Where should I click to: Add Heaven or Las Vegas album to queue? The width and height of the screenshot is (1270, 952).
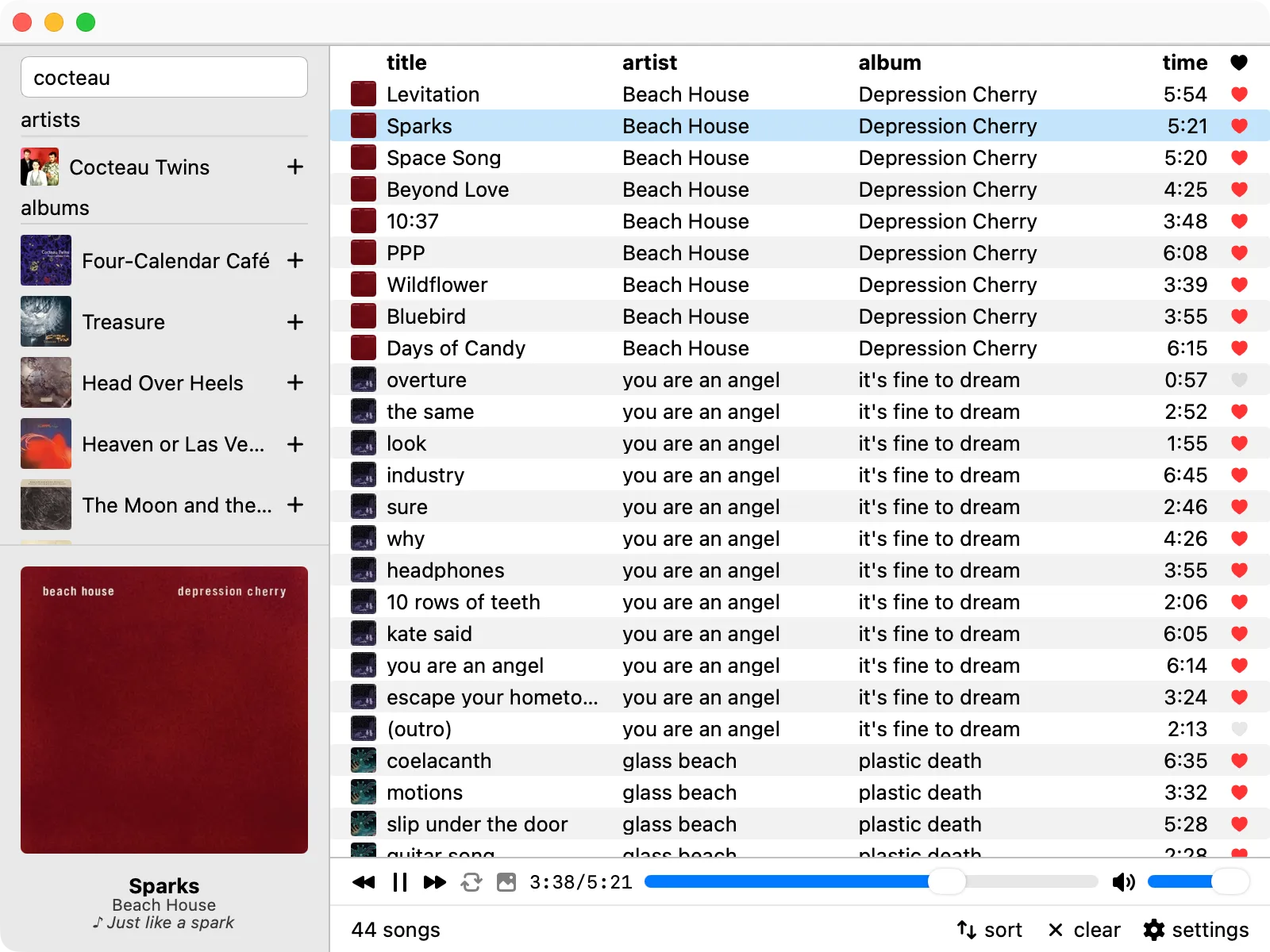[295, 444]
